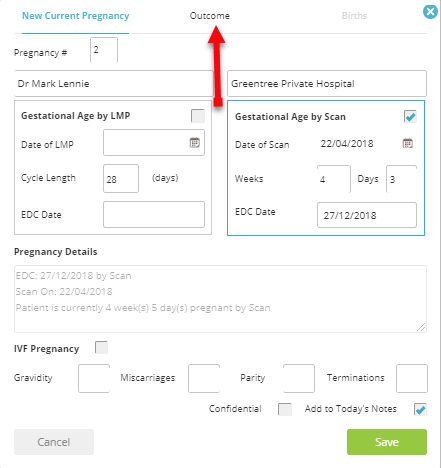The width and height of the screenshot is (441, 468).
Task: Cancel the new pregnancy form
Action: tap(54, 442)
